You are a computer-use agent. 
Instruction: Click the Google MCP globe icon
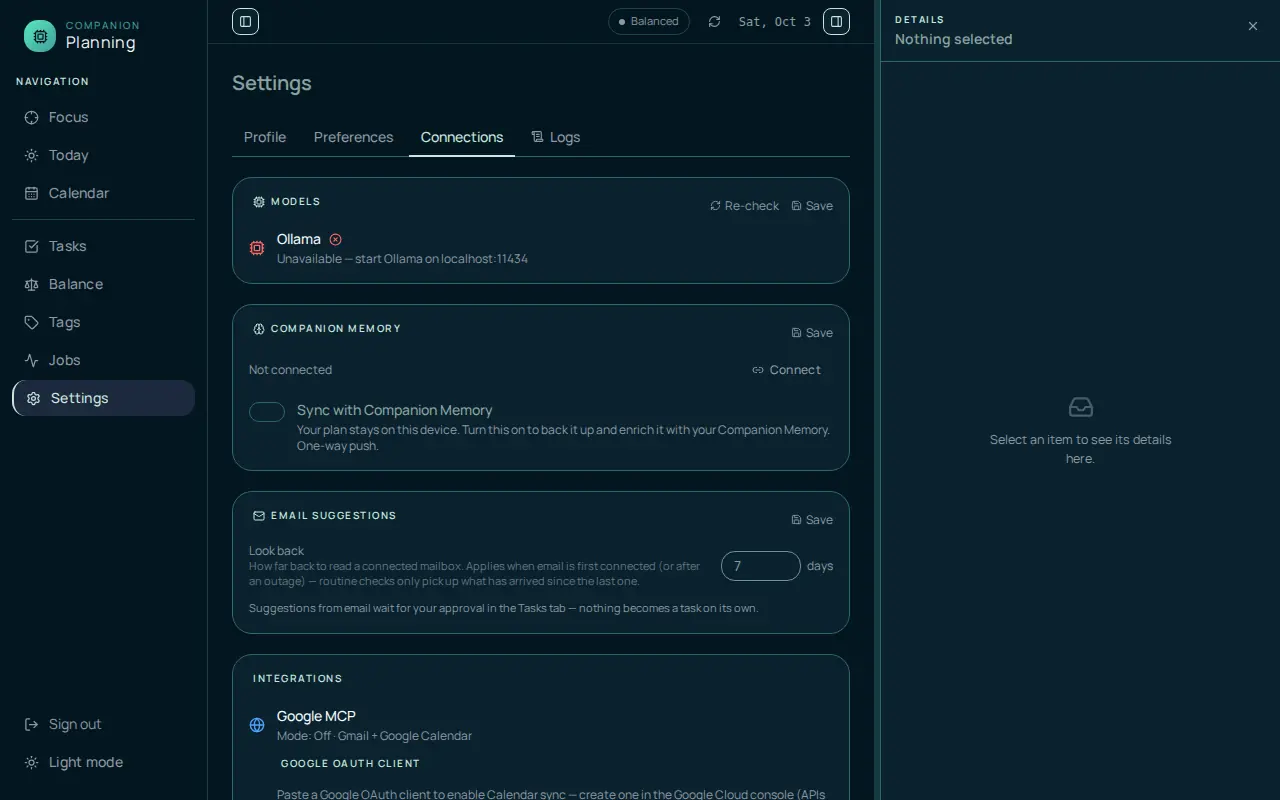[257, 725]
